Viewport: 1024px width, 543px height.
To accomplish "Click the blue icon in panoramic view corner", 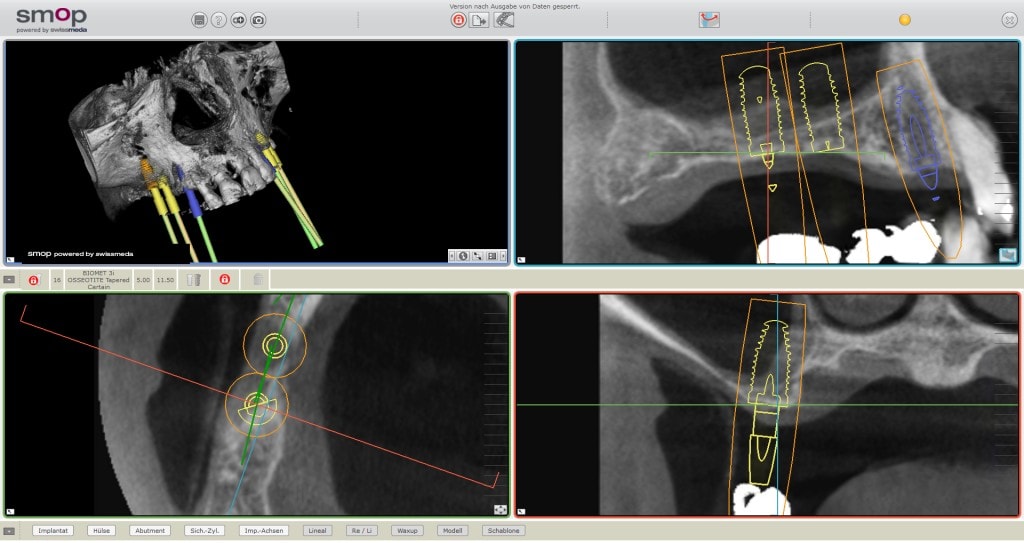I will pyautogui.click(x=1008, y=255).
